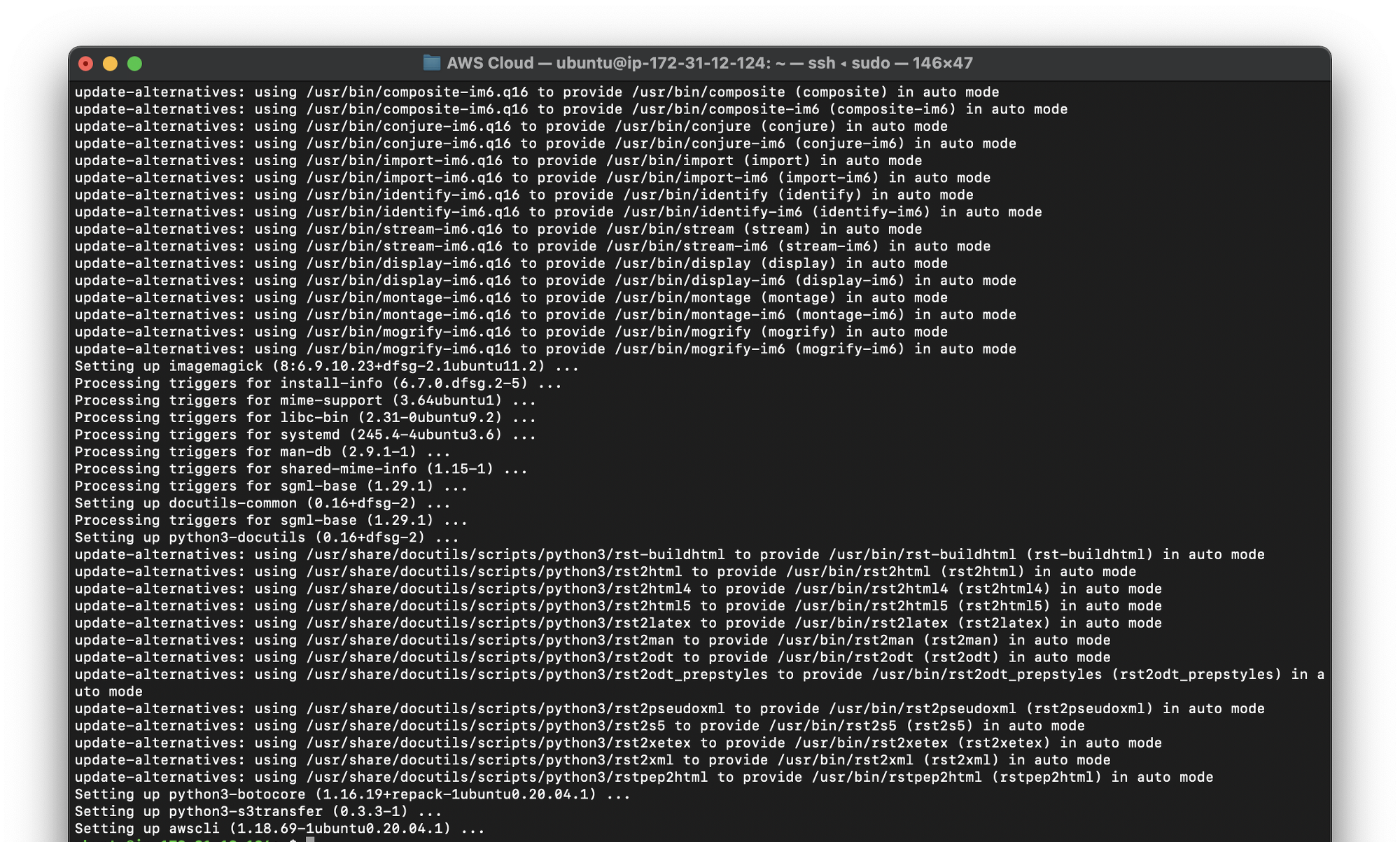Click the 'Setting up imagemagick' line
The height and width of the screenshot is (842, 1400).
[x=326, y=366]
